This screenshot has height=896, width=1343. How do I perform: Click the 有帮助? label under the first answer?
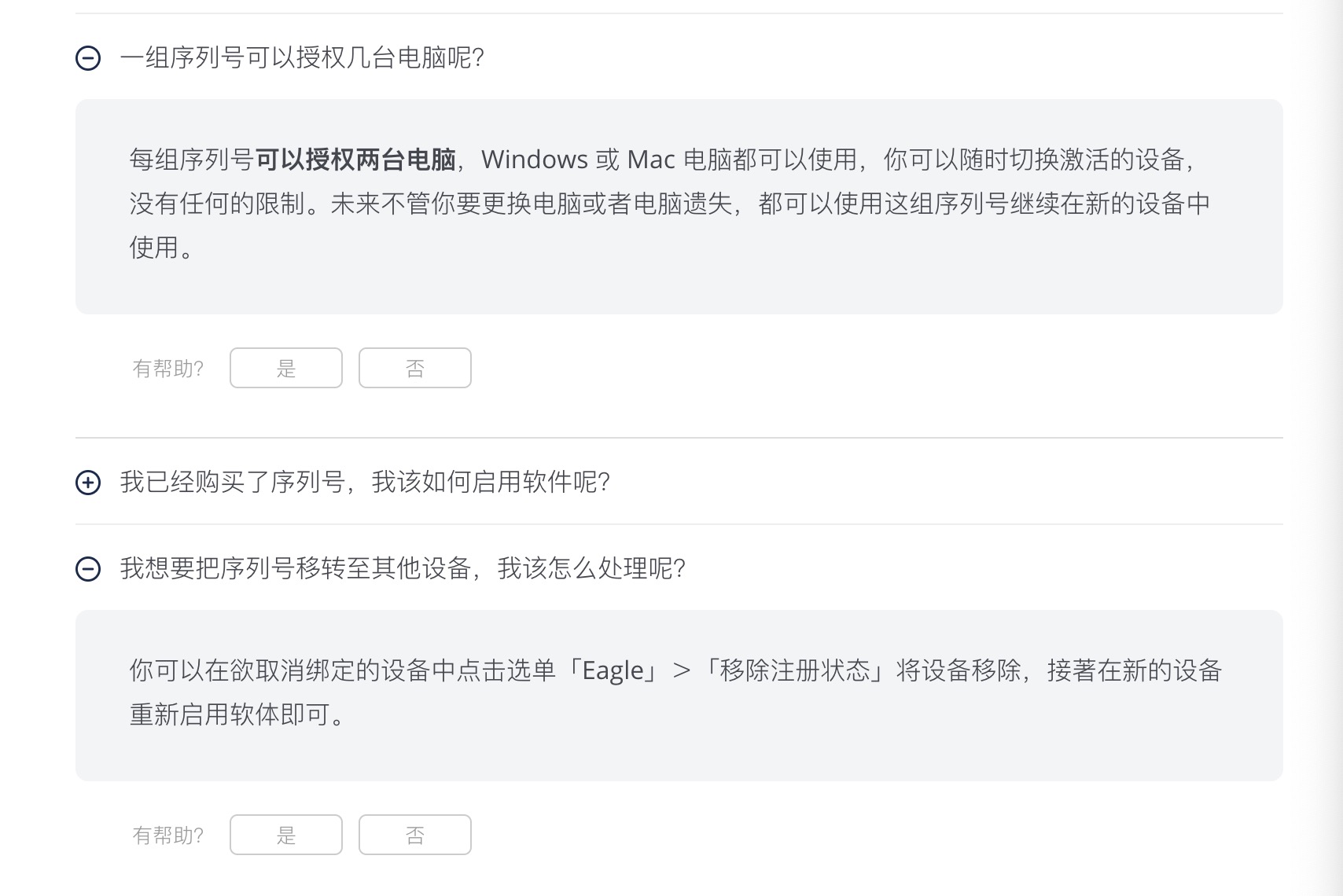coord(168,368)
